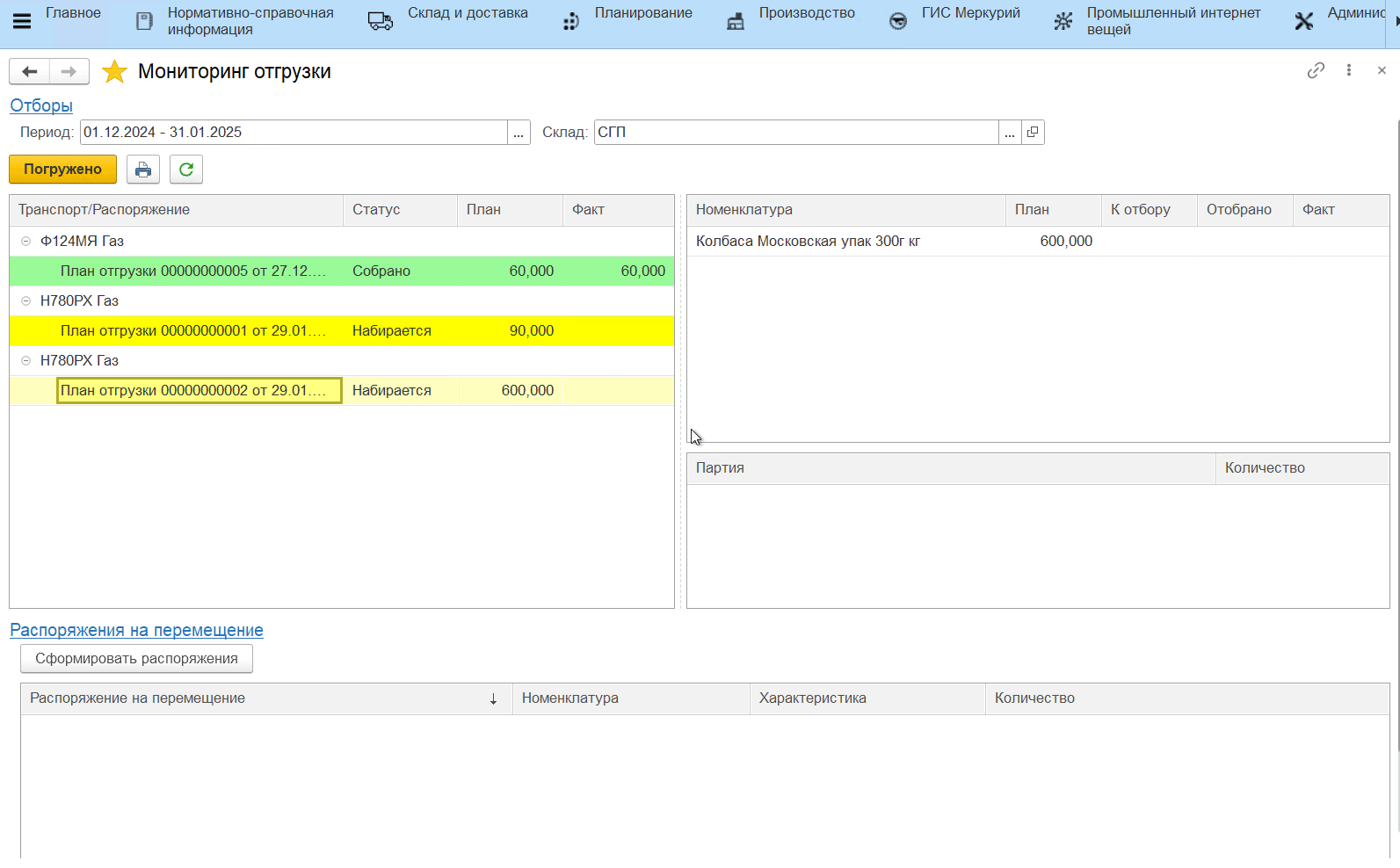Screen dimensions: 1400x868
Task: Open the Отборы link
Action: [41, 105]
